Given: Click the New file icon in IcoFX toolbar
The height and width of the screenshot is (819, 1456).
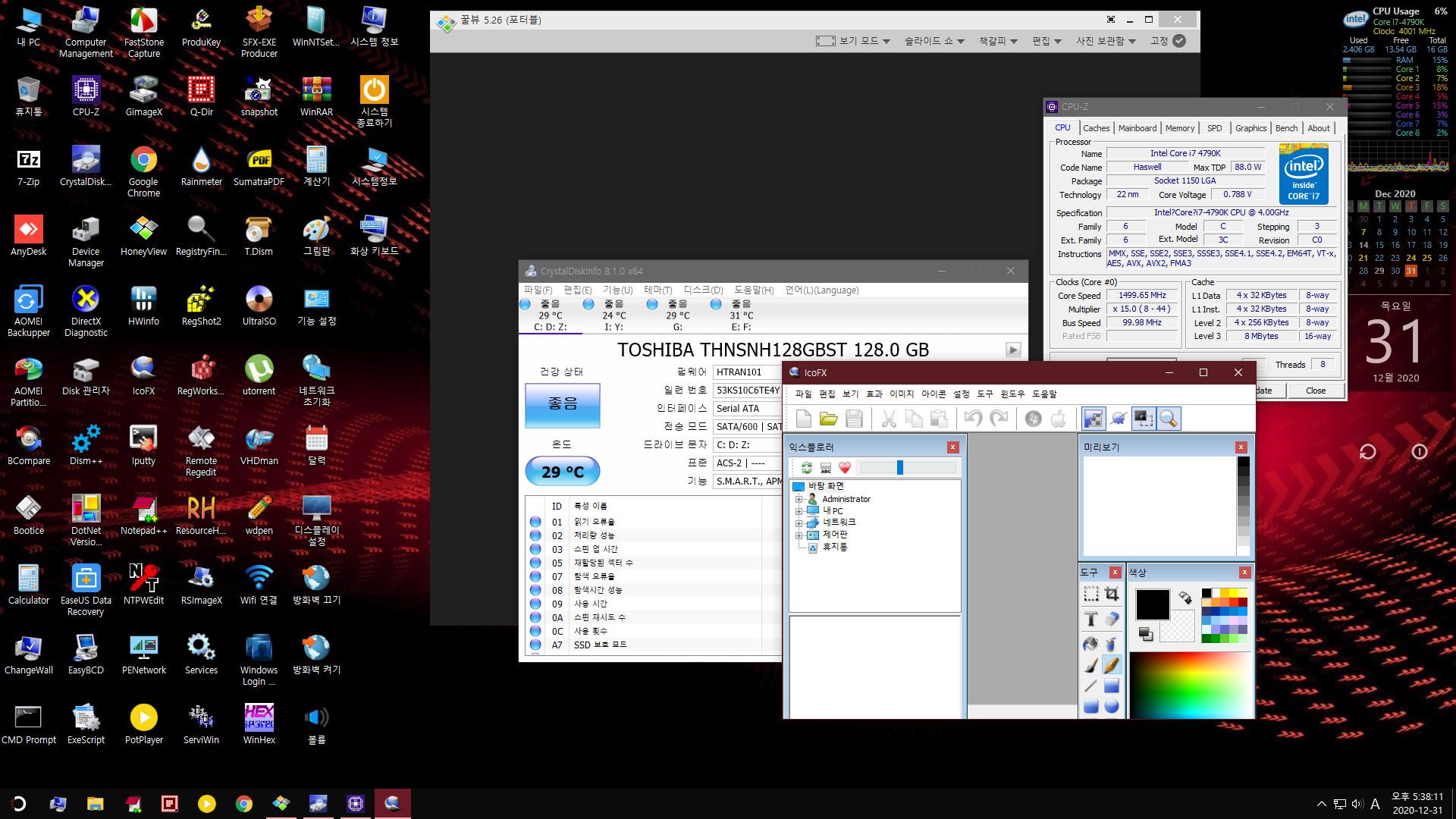Looking at the screenshot, I should coord(804,419).
